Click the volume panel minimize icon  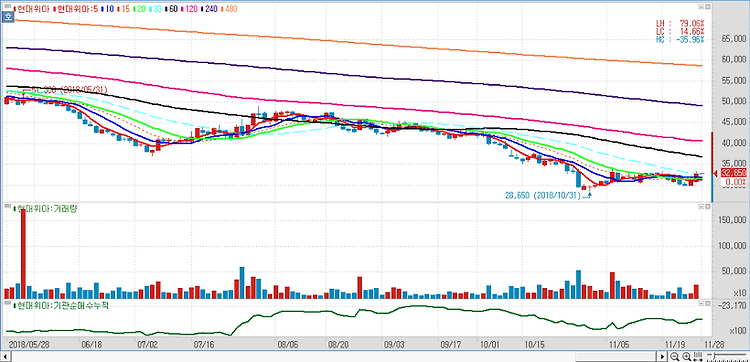point(701,207)
